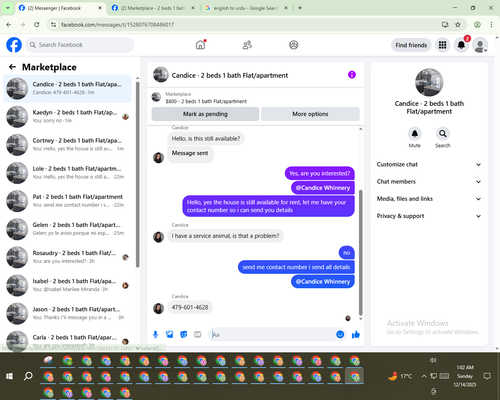500x400 pixels.
Task: Open the Facebook menu grid icon
Action: coord(442,45)
